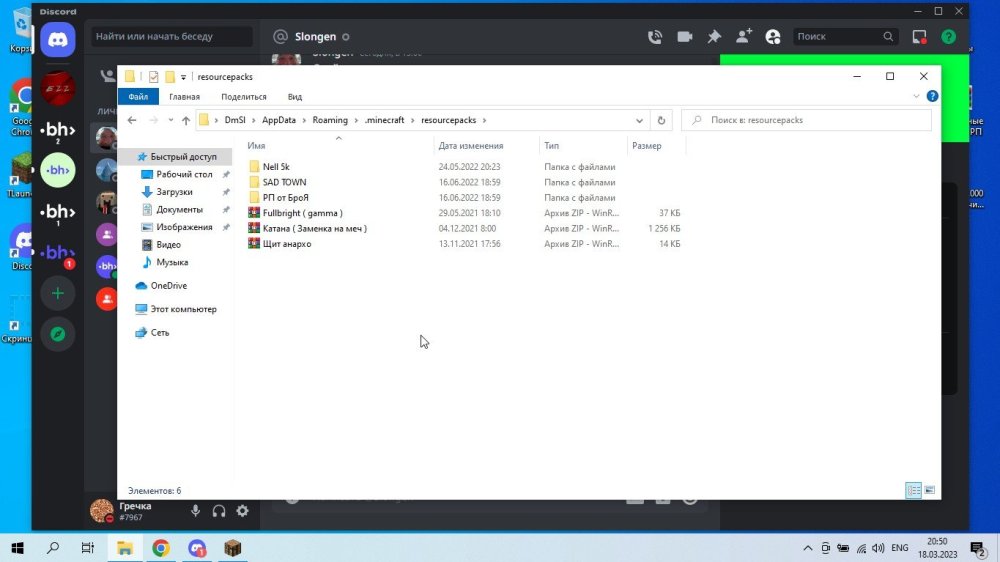Open pinned messages in Discord
This screenshot has height=562, width=1000.
pyautogui.click(x=714, y=37)
